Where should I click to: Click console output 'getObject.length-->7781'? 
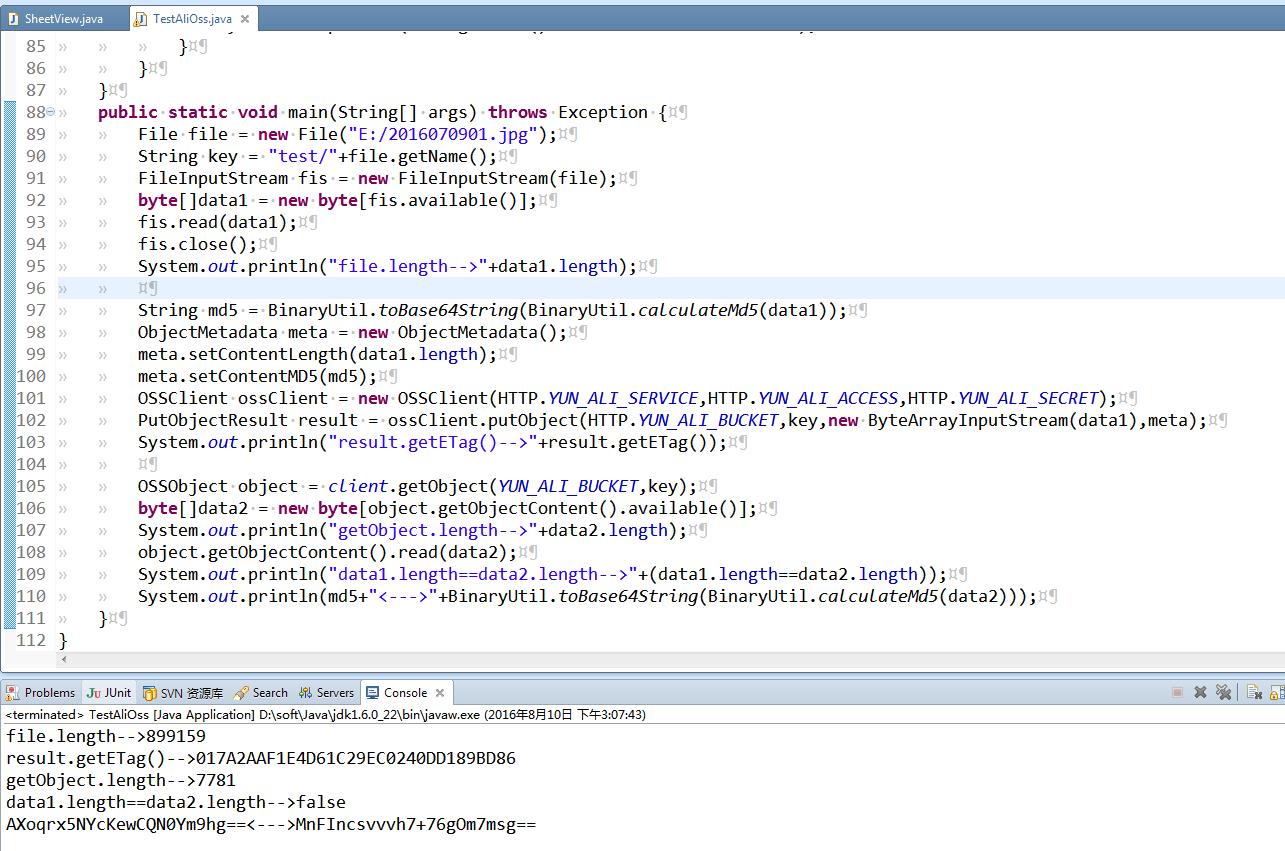[x=121, y=780]
